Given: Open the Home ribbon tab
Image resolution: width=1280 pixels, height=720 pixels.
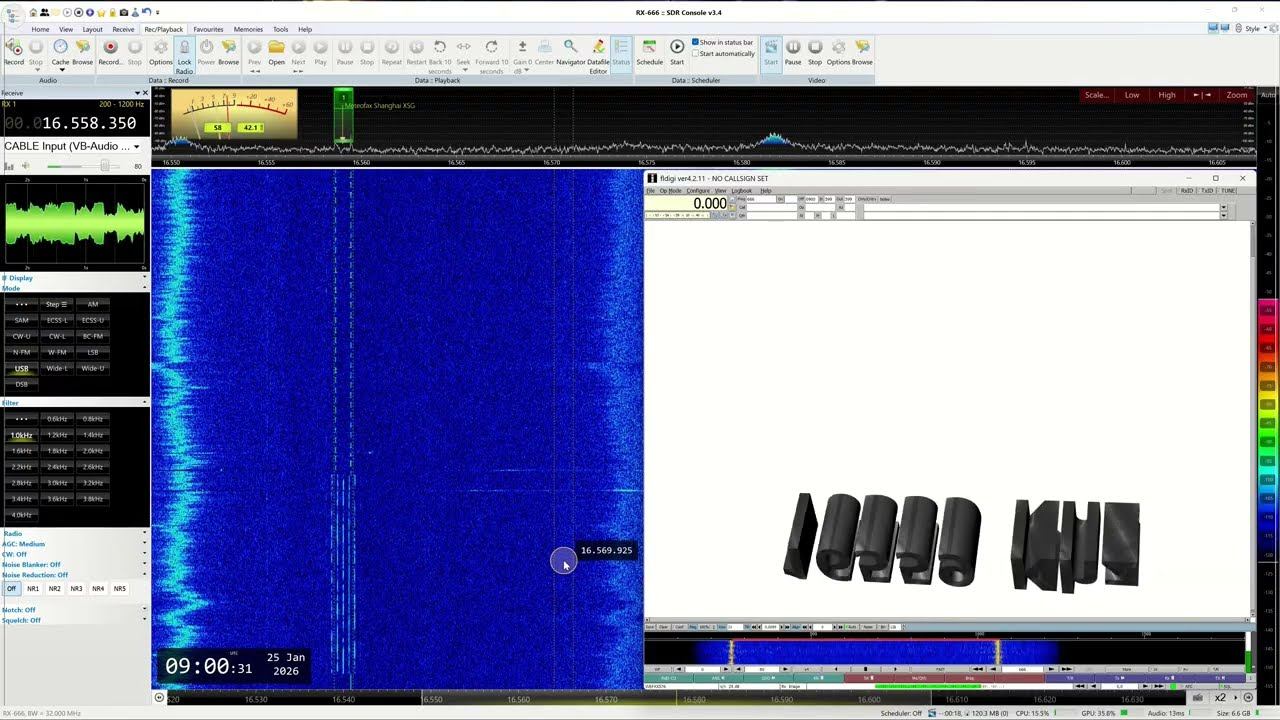Looking at the screenshot, I should (x=40, y=29).
